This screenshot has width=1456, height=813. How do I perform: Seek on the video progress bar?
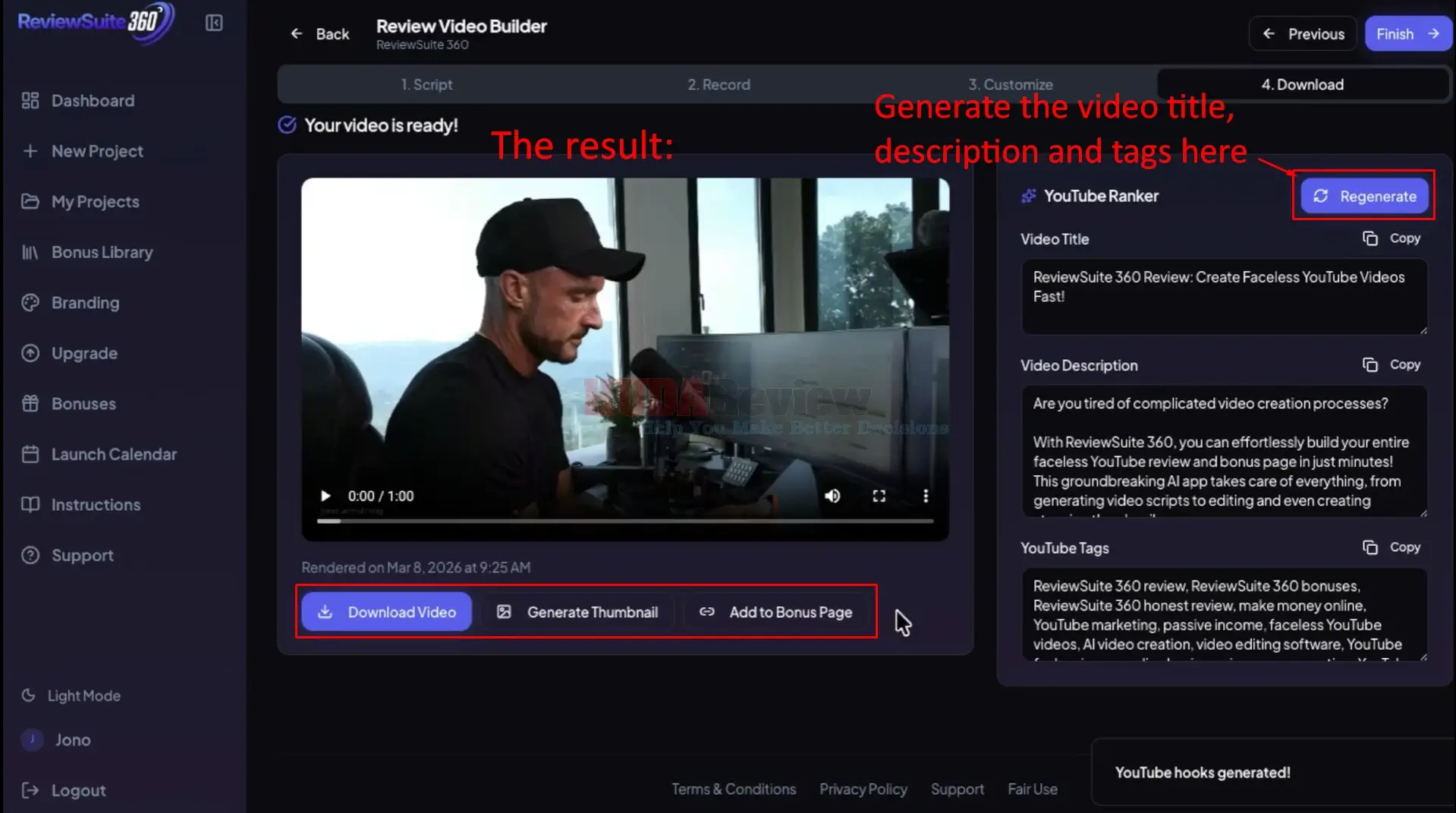pos(624,521)
